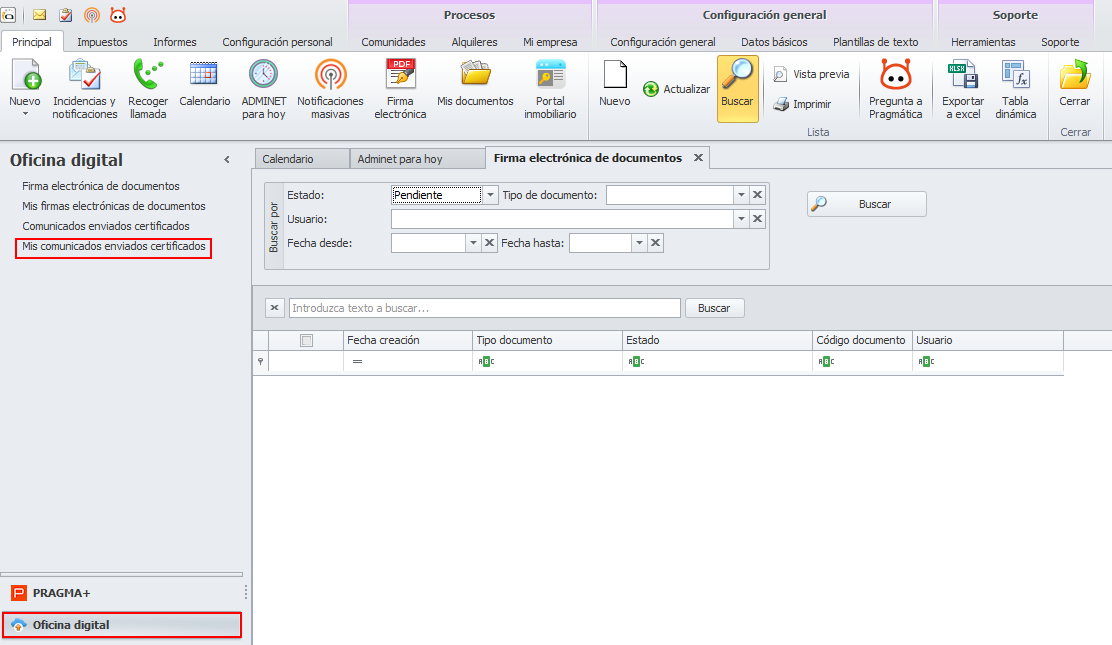Open the Fecha desde date picker
Viewport: 1112px width, 645px height.
(x=473, y=243)
